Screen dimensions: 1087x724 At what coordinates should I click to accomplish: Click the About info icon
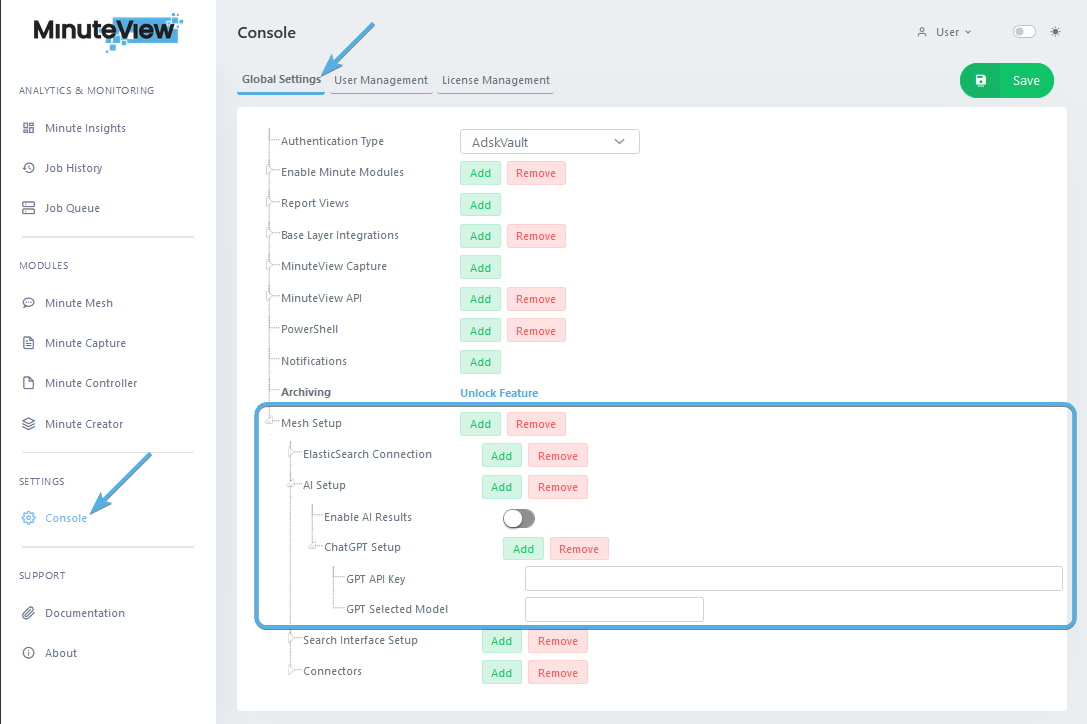coord(29,653)
